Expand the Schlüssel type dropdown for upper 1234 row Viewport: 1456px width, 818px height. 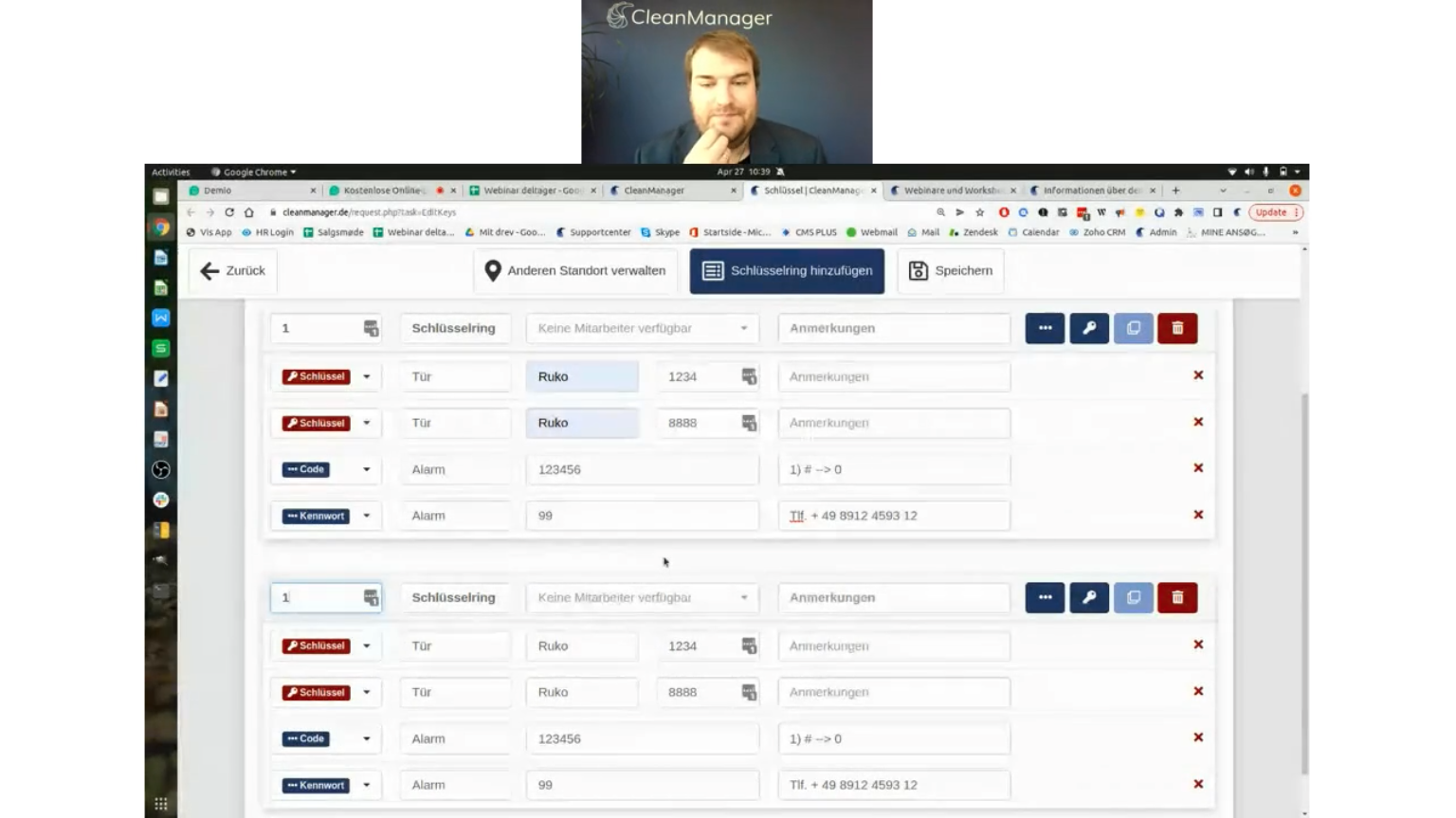tap(367, 376)
